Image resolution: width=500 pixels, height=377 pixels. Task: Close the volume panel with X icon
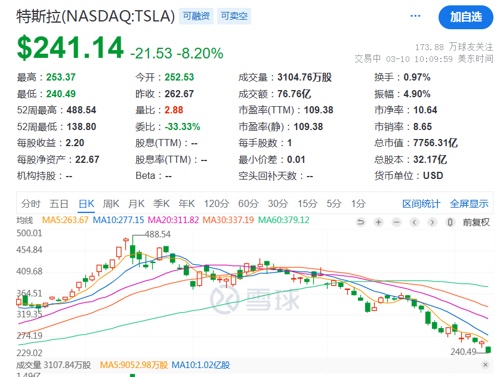coord(485,365)
